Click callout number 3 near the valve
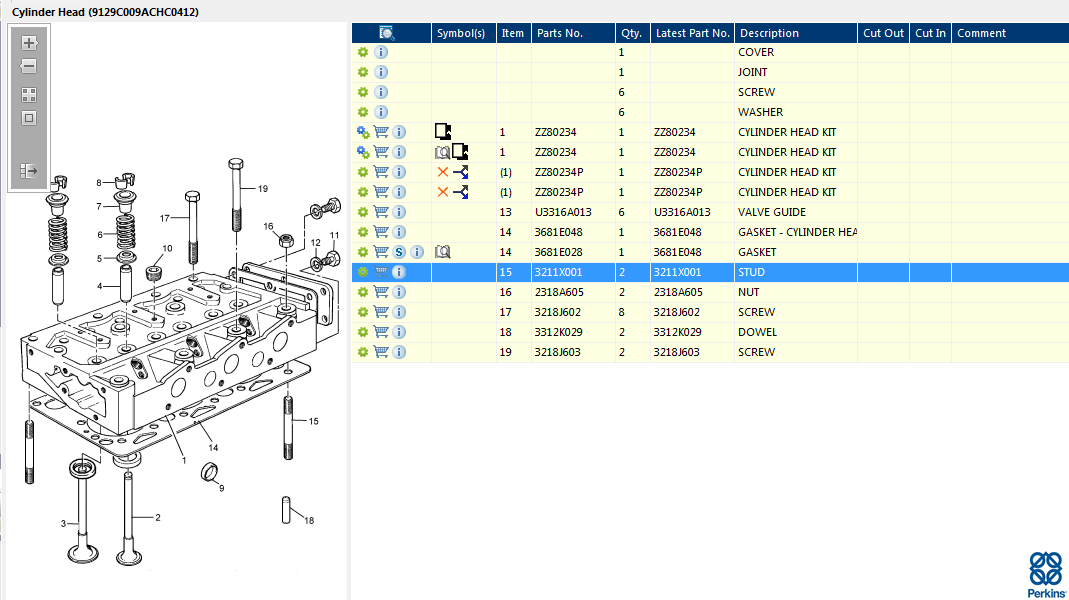The height and width of the screenshot is (600, 1069). click(x=63, y=524)
